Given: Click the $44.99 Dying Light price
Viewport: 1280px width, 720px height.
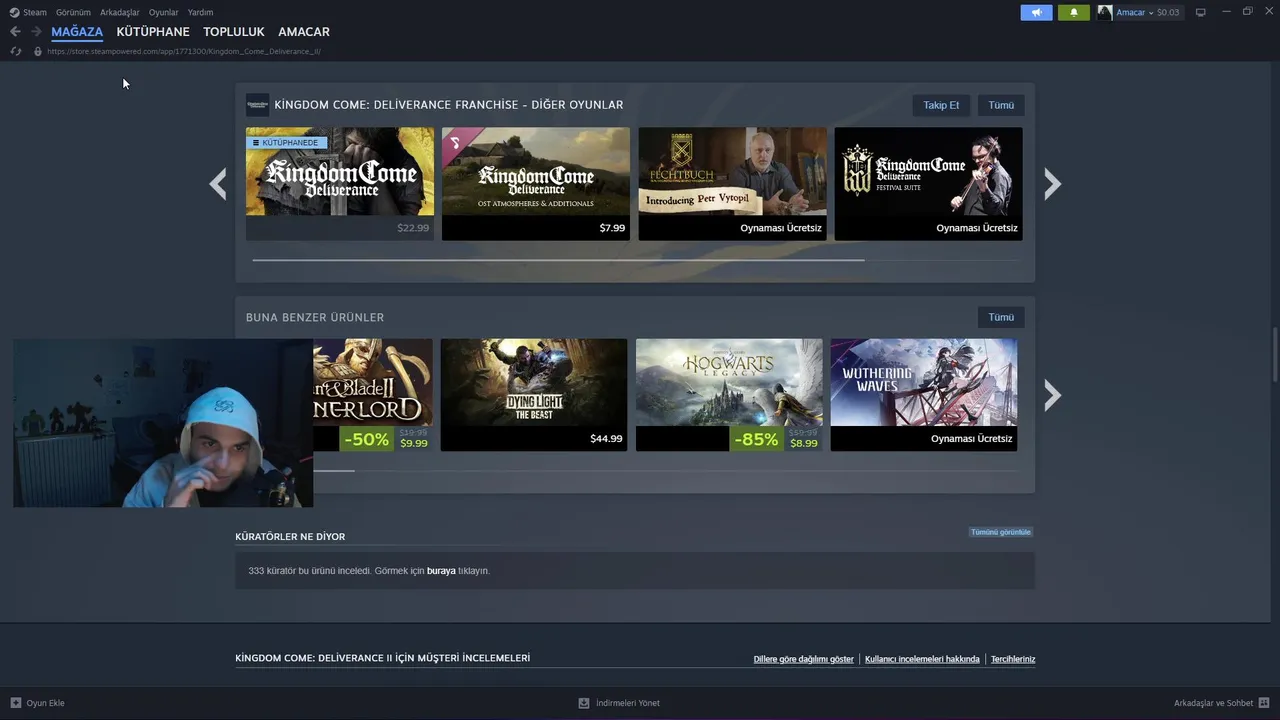Looking at the screenshot, I should (606, 439).
